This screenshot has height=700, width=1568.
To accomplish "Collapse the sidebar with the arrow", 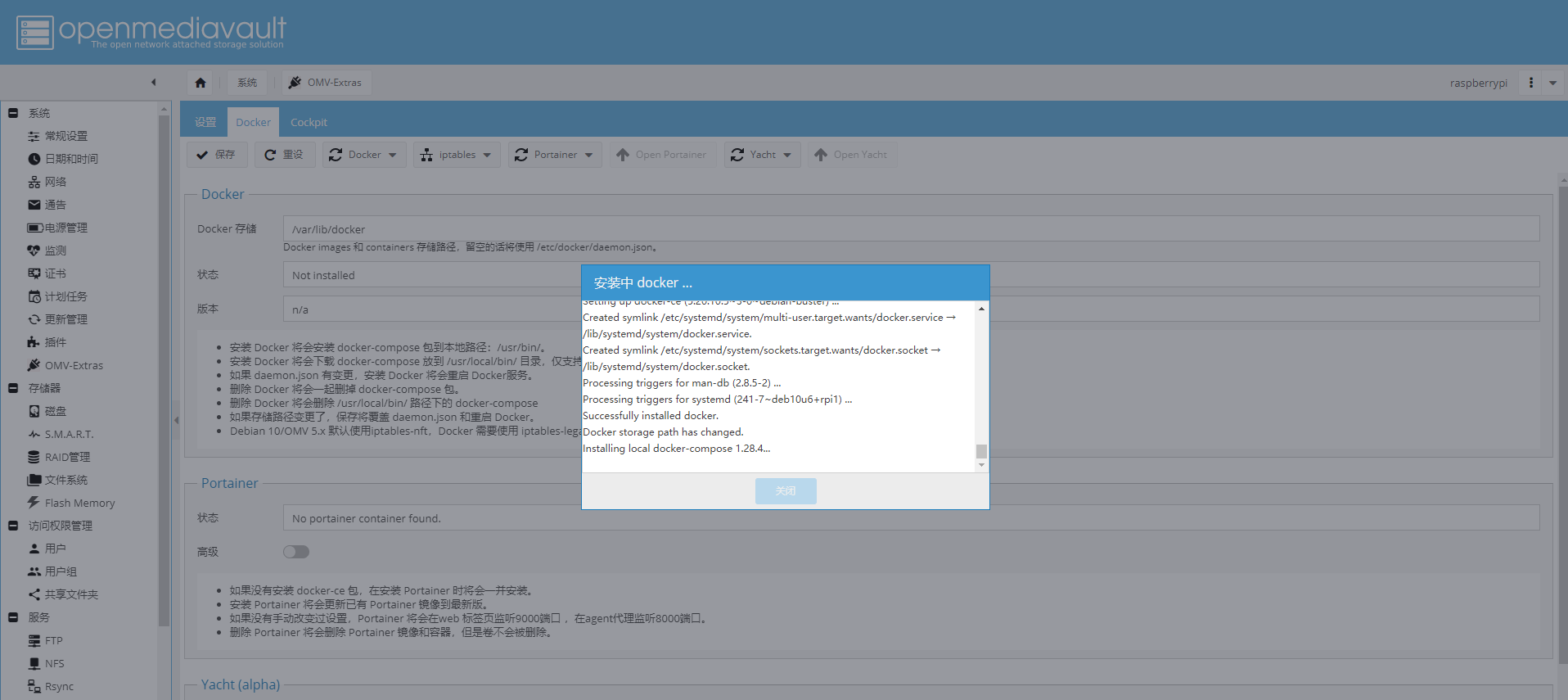I will pos(153,82).
